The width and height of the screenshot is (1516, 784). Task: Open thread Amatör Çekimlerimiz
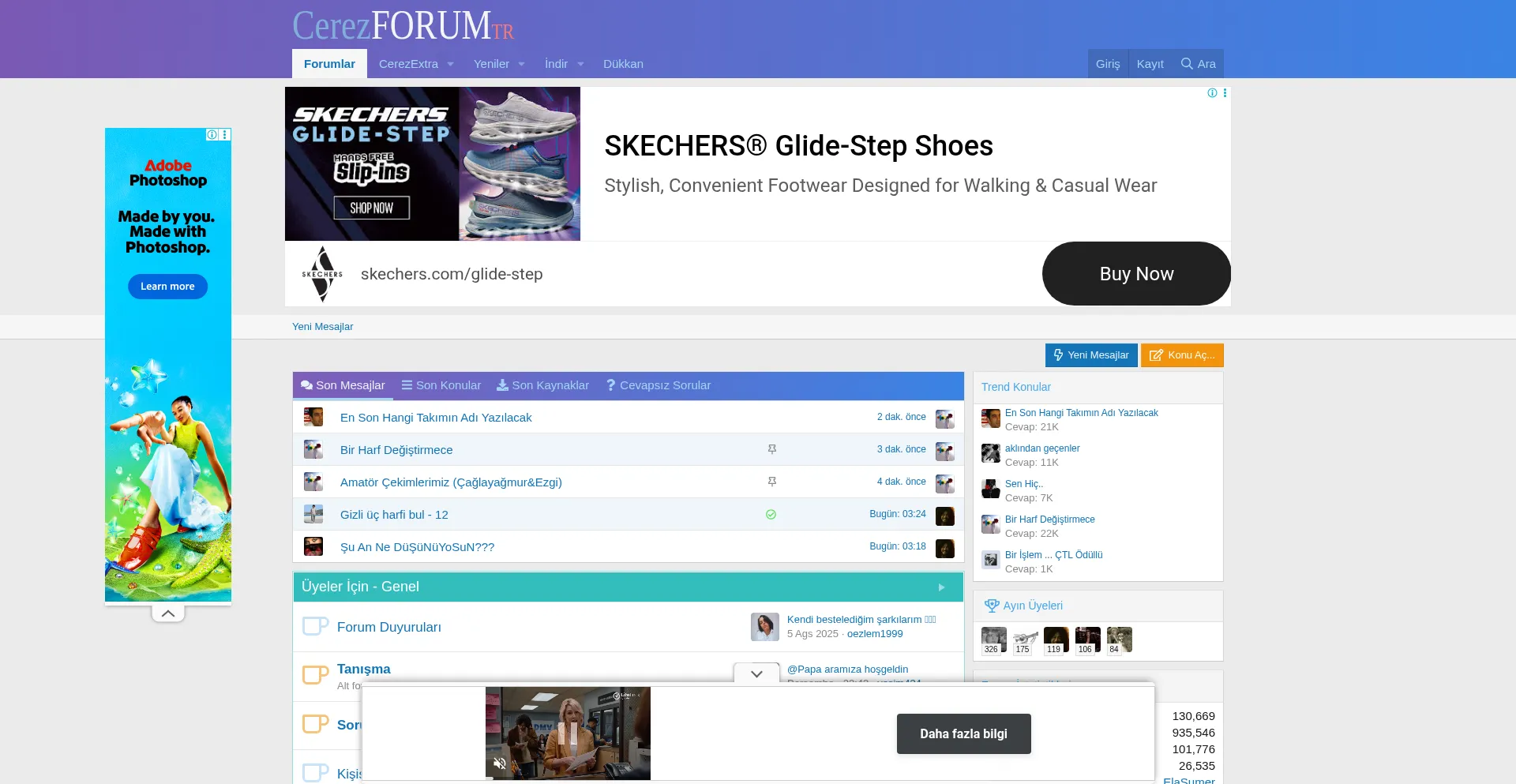click(451, 482)
